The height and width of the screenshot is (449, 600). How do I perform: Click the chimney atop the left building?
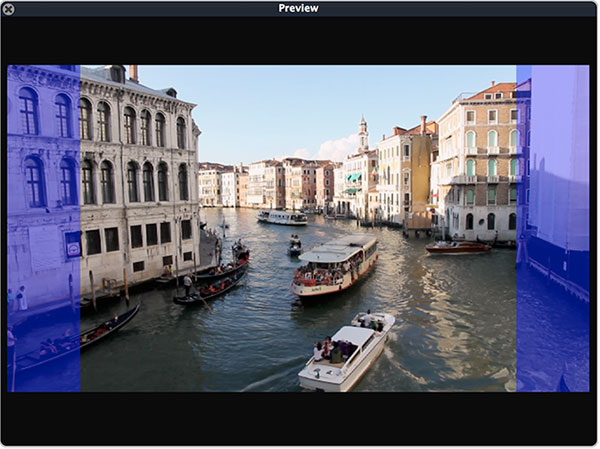pos(134,73)
